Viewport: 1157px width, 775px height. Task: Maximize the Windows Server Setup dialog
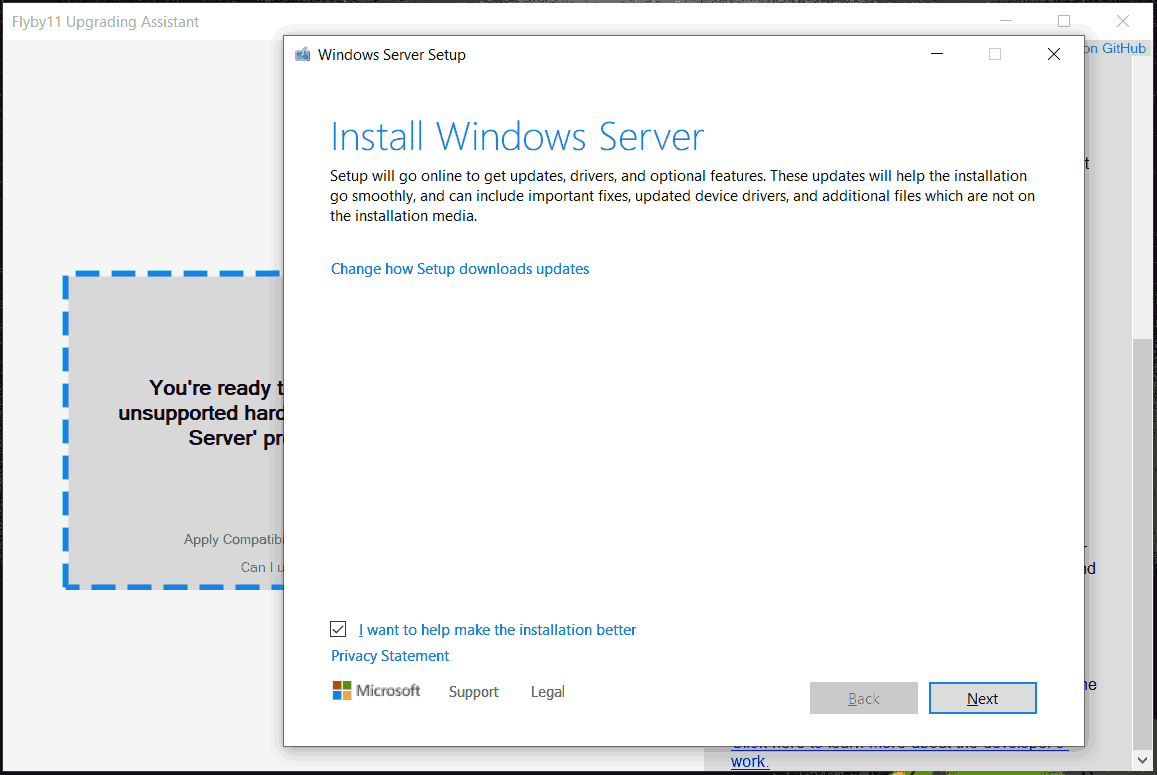tap(994, 54)
